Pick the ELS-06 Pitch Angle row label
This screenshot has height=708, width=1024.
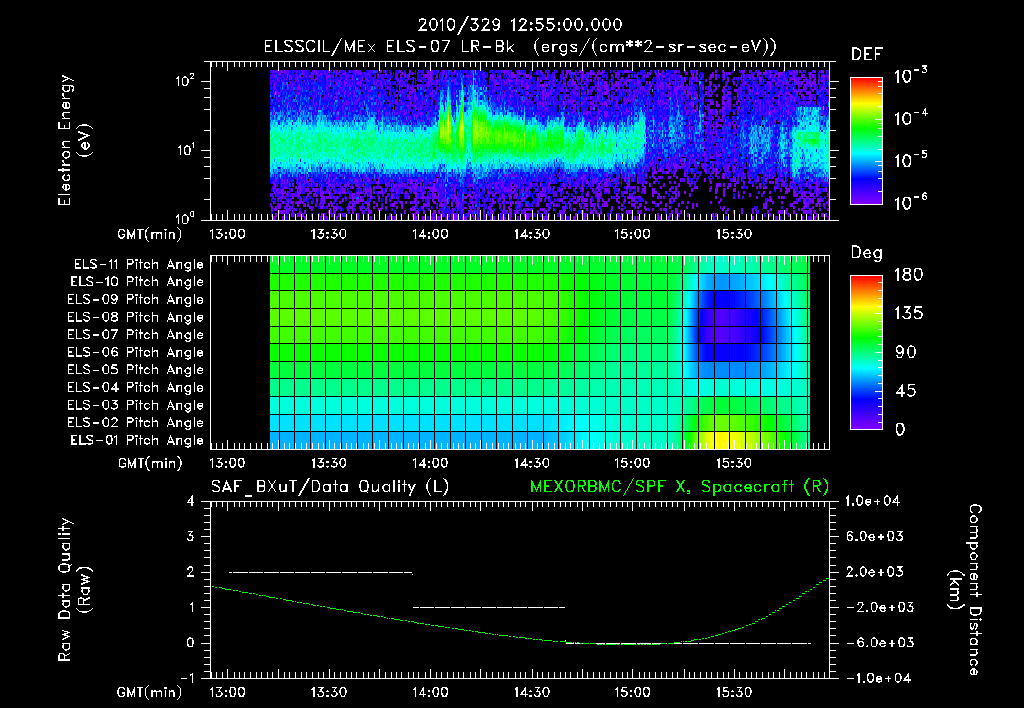pos(135,353)
